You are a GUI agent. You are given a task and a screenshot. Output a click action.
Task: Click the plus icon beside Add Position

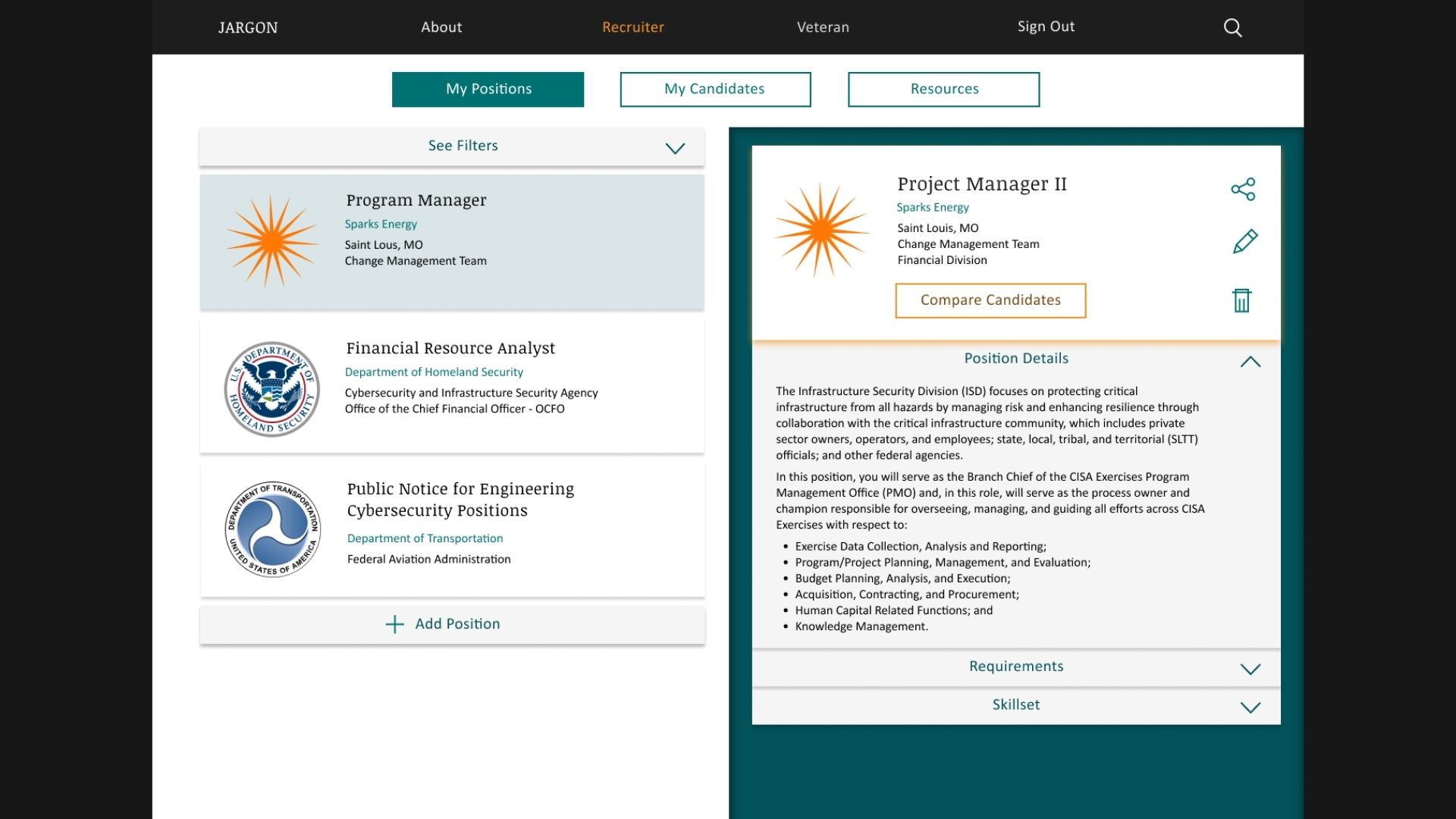pyautogui.click(x=394, y=624)
